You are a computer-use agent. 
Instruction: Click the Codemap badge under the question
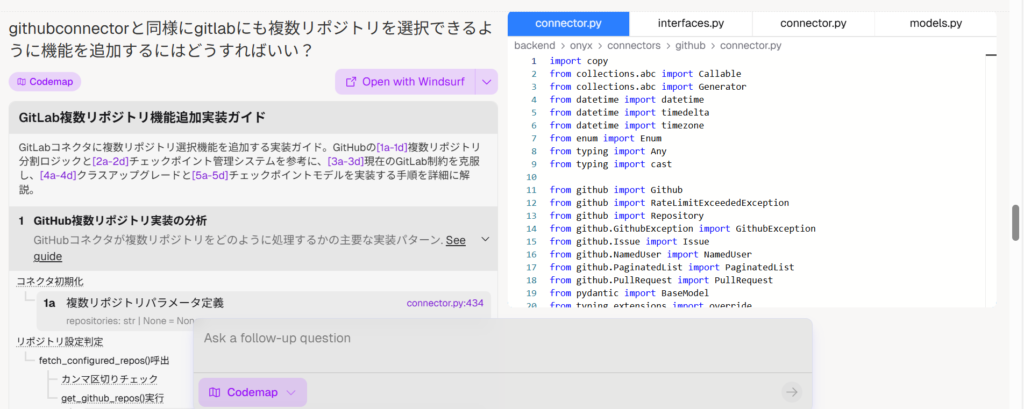[x=45, y=82]
